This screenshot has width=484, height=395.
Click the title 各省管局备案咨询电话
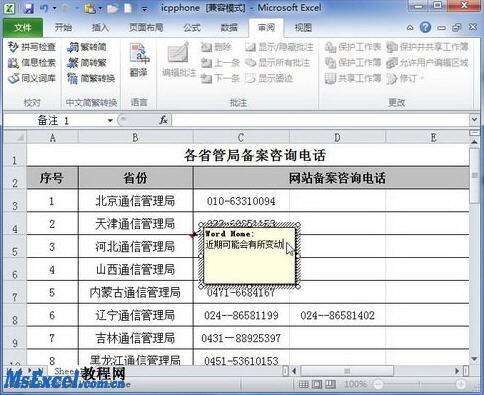[255, 155]
